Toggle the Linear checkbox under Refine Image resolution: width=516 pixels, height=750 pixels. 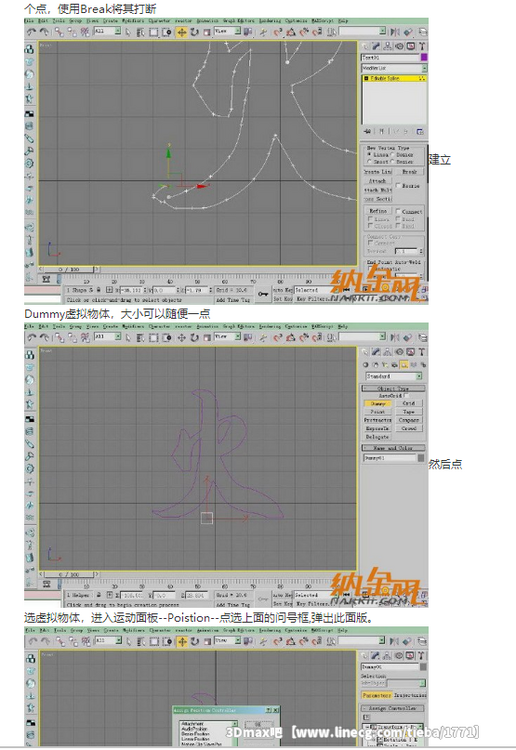click(370, 219)
